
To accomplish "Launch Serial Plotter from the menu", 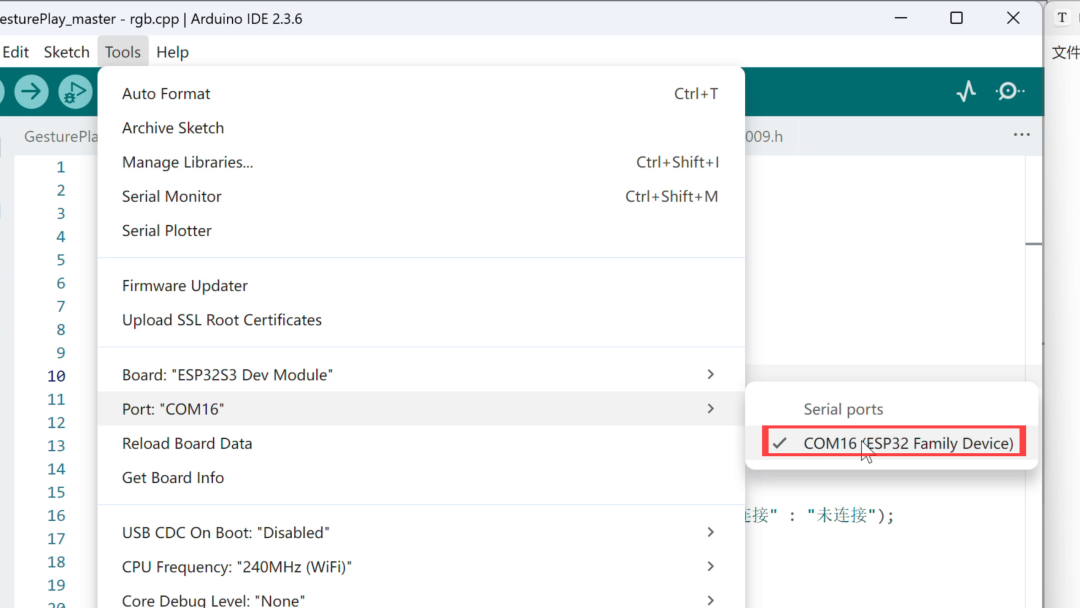I will (x=421, y=231).
